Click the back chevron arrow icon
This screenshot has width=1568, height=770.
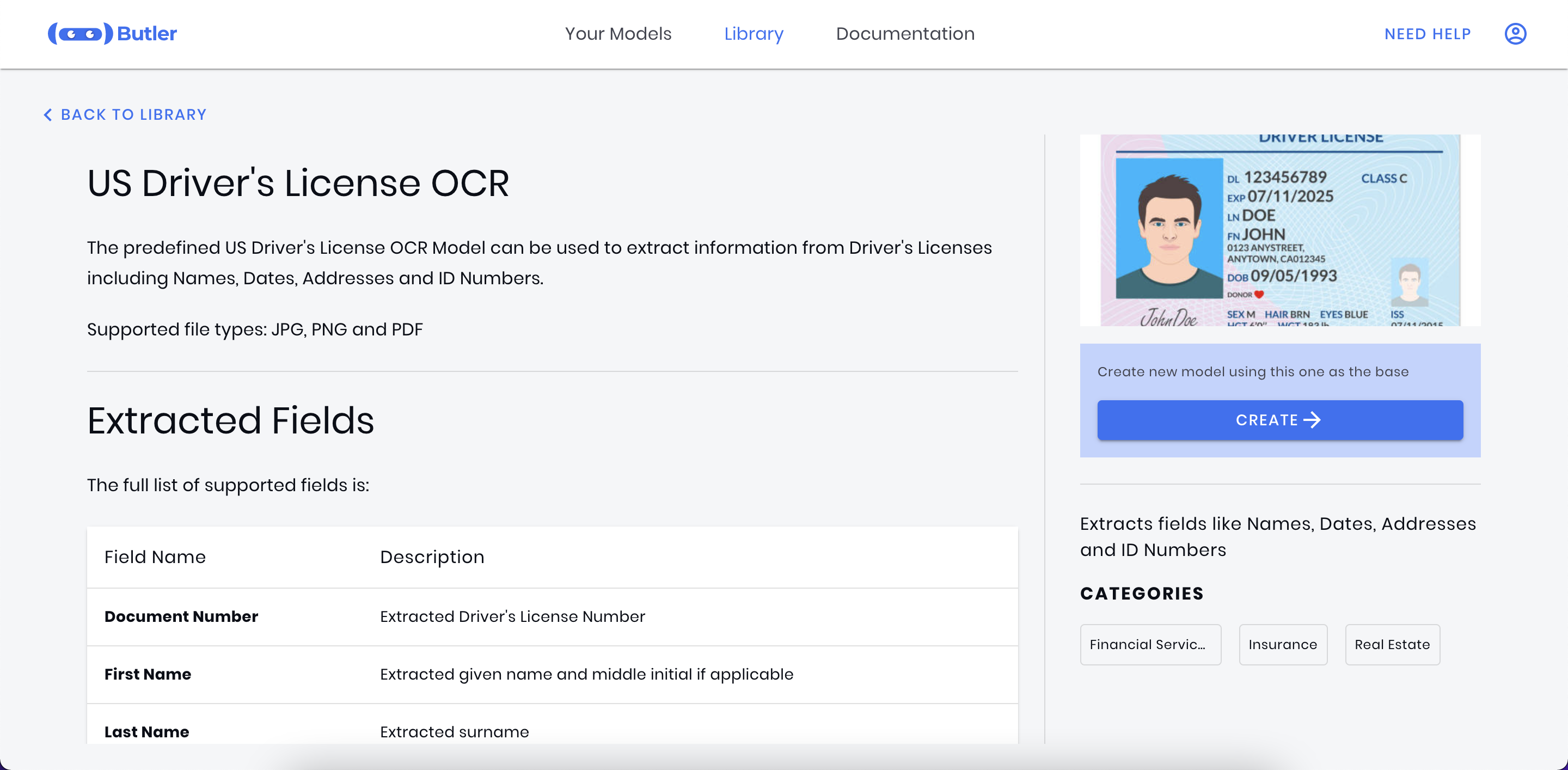coord(48,114)
